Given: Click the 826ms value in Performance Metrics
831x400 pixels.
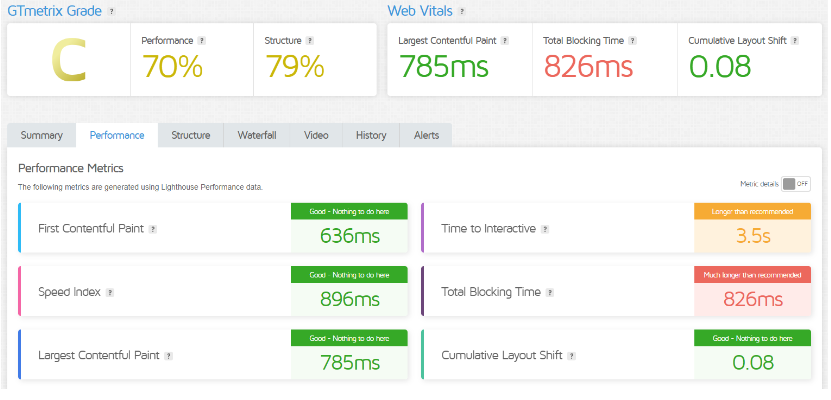Looking at the screenshot, I should [753, 299].
